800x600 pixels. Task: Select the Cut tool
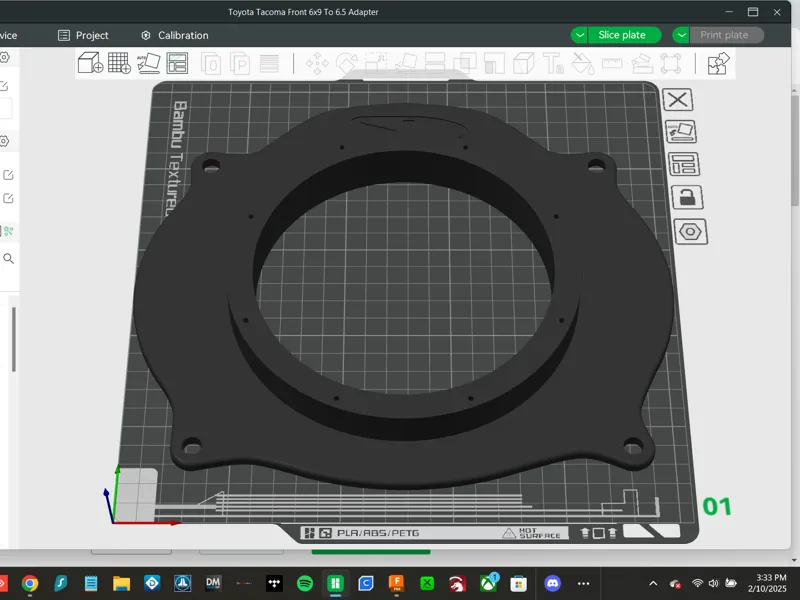point(435,64)
